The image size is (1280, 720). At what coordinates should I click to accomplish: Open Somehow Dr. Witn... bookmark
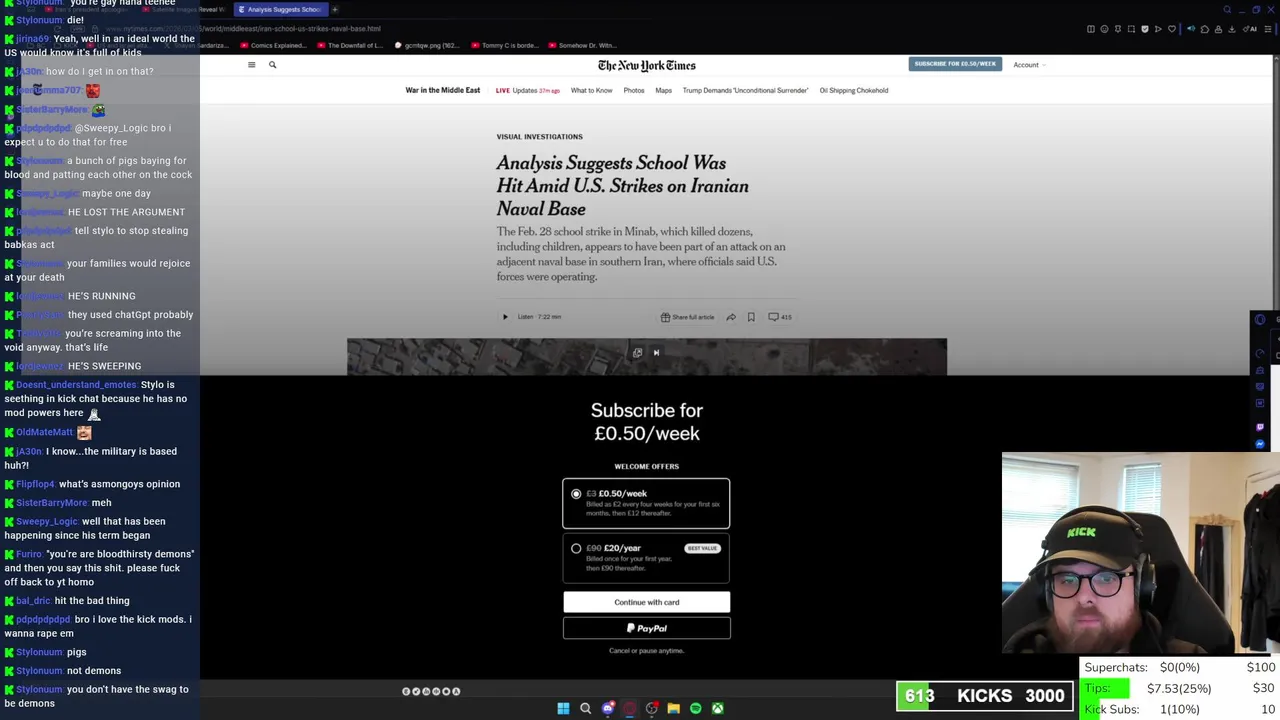[x=582, y=45]
